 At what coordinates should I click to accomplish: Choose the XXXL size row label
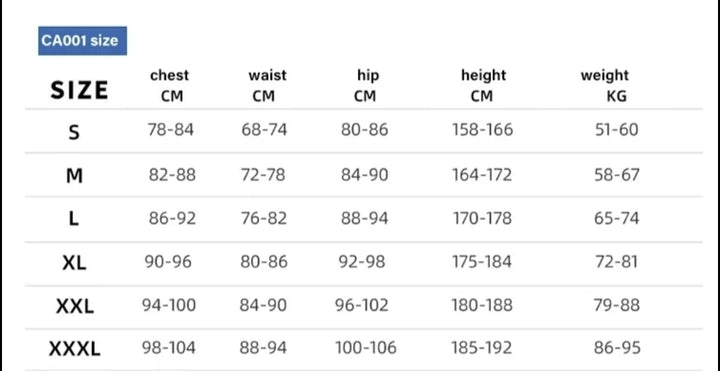tap(74, 349)
